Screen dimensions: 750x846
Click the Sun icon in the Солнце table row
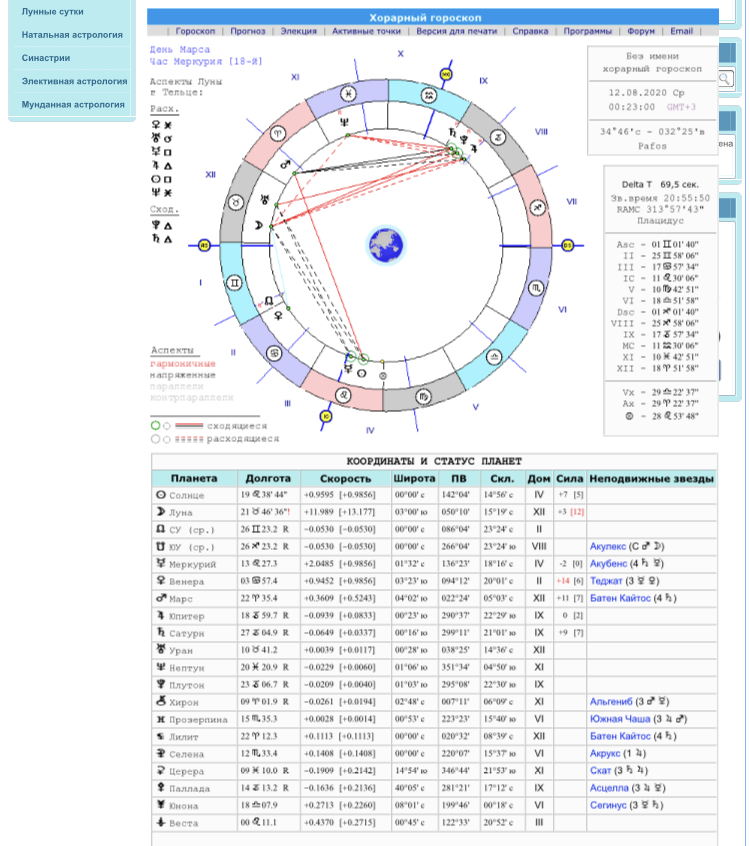coord(161,494)
